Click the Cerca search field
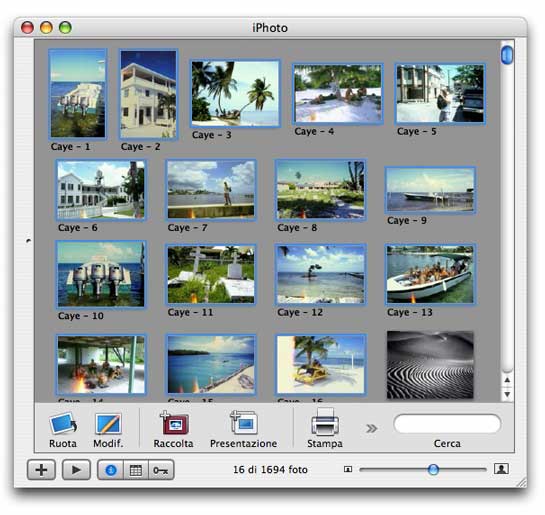Image resolution: width=545 pixels, height=515 pixels. (x=447, y=424)
